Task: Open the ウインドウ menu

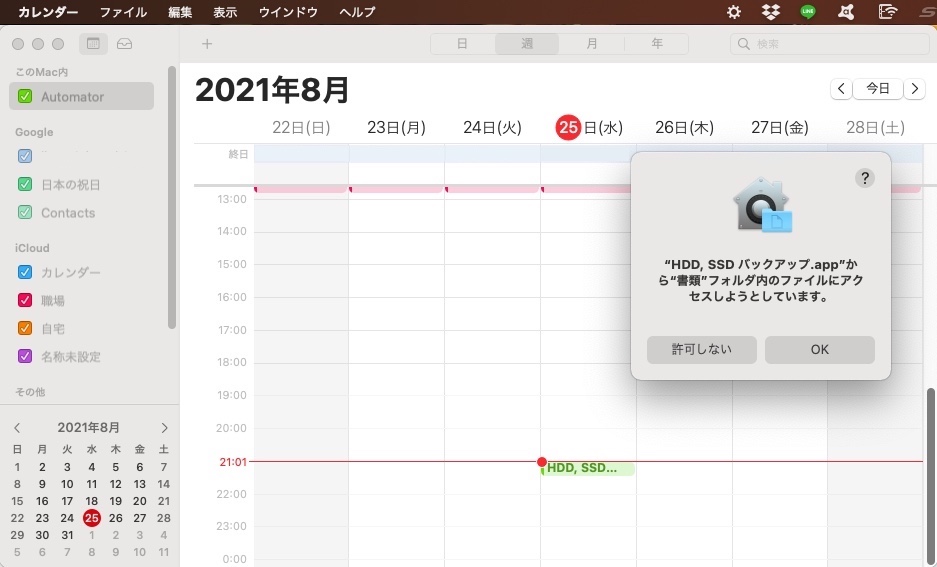Action: pyautogui.click(x=288, y=12)
